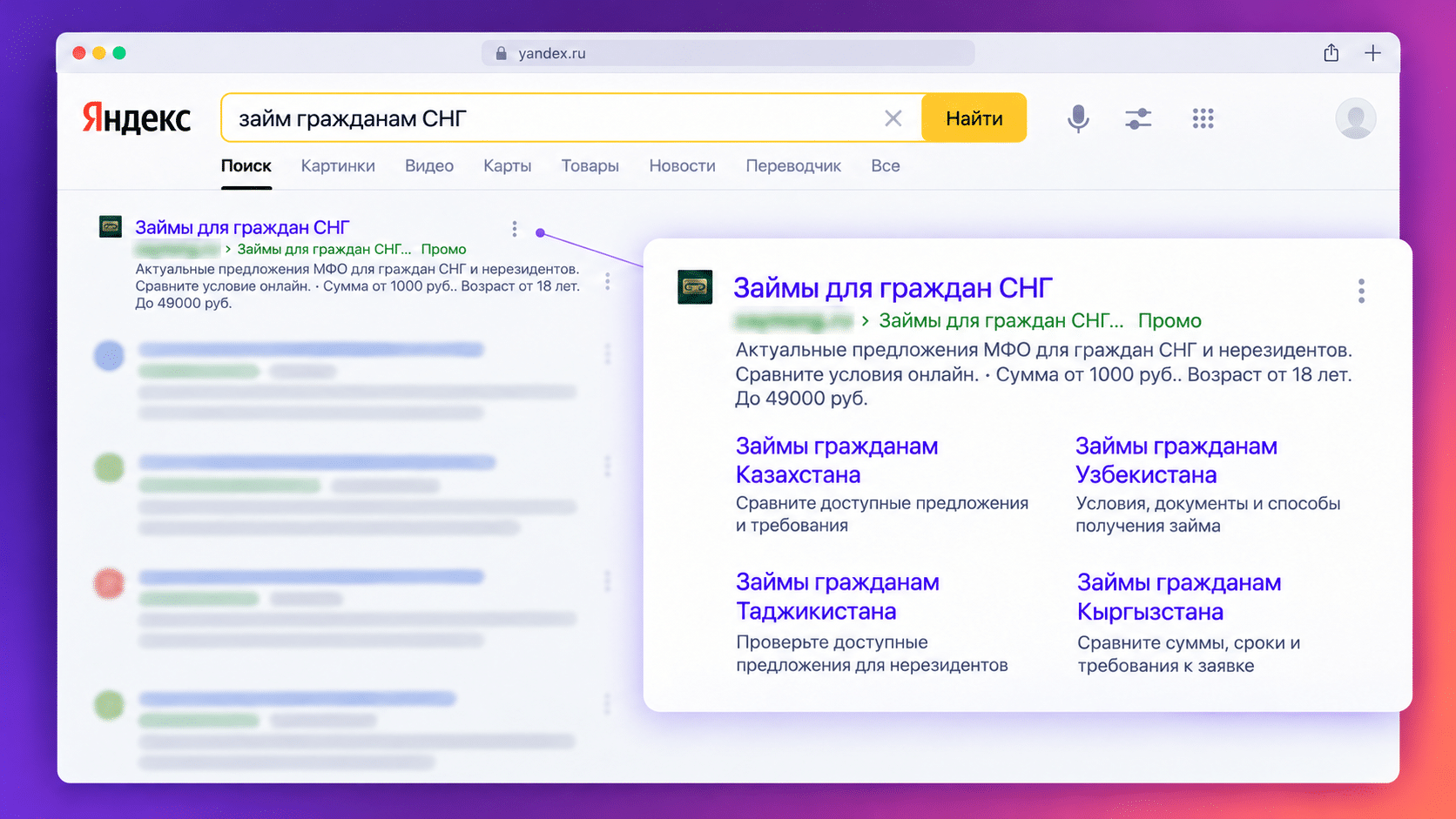Click the Найти search button
The width and height of the screenshot is (1456, 819).
[x=974, y=118]
